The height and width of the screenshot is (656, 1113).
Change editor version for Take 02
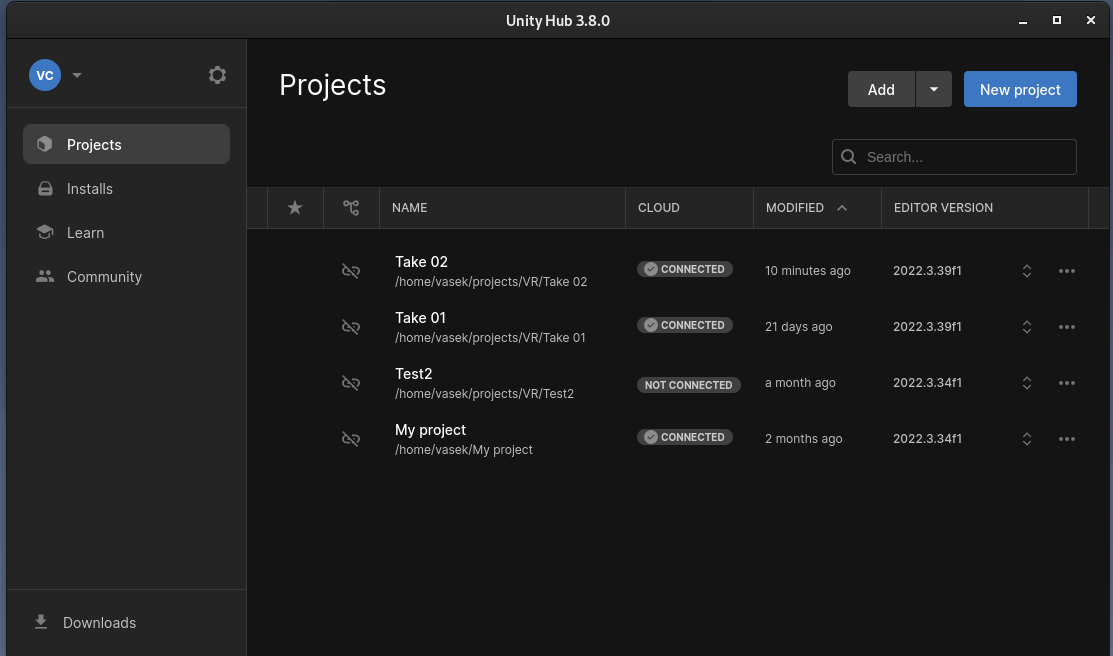1026,271
